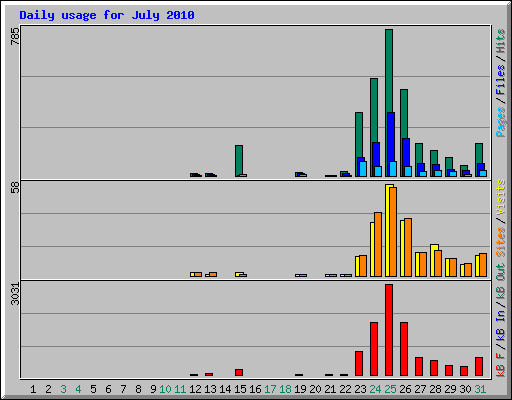Click day 7 on the x-axis
512x400 pixels.
123,389
